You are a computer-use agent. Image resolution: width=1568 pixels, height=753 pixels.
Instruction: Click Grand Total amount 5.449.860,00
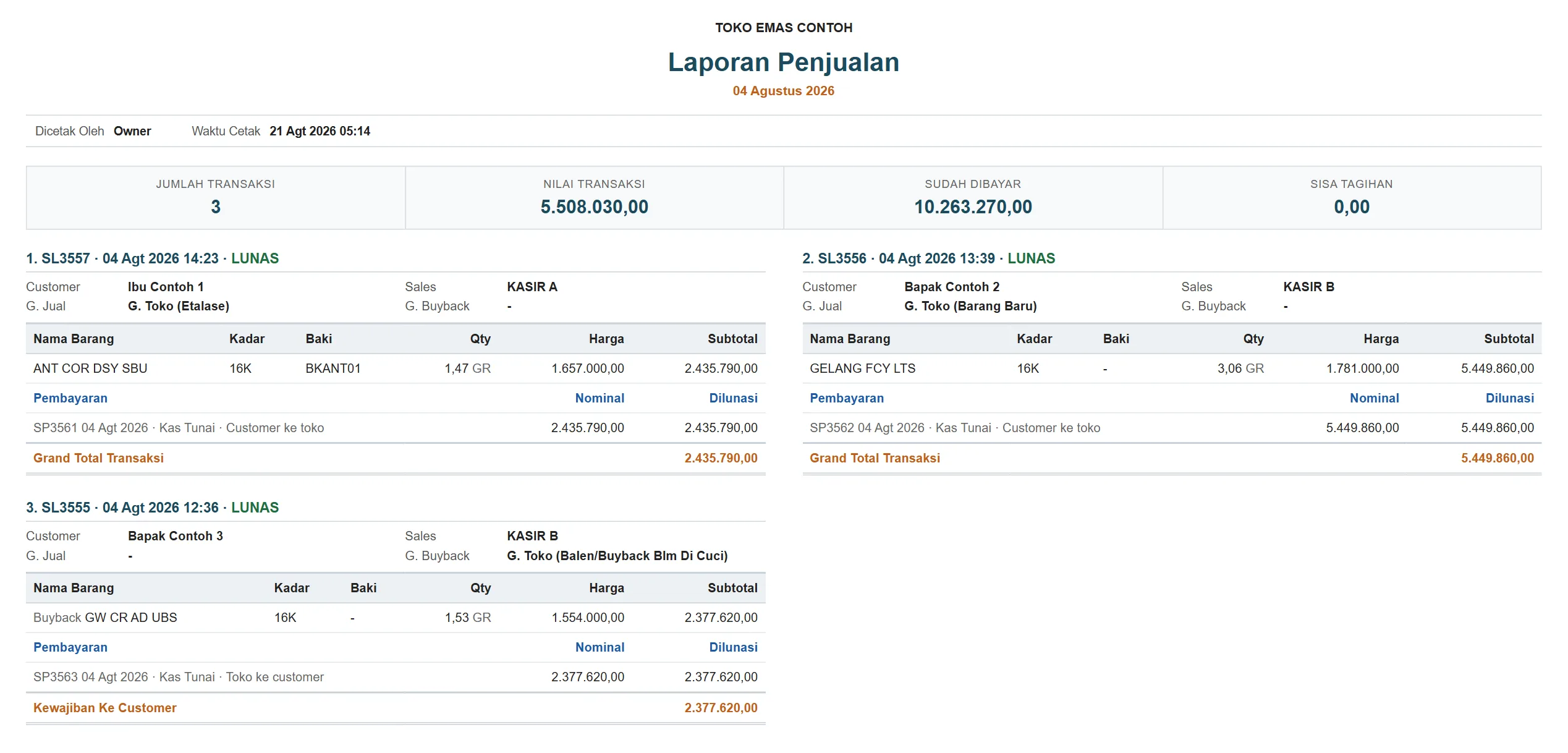(x=1497, y=458)
